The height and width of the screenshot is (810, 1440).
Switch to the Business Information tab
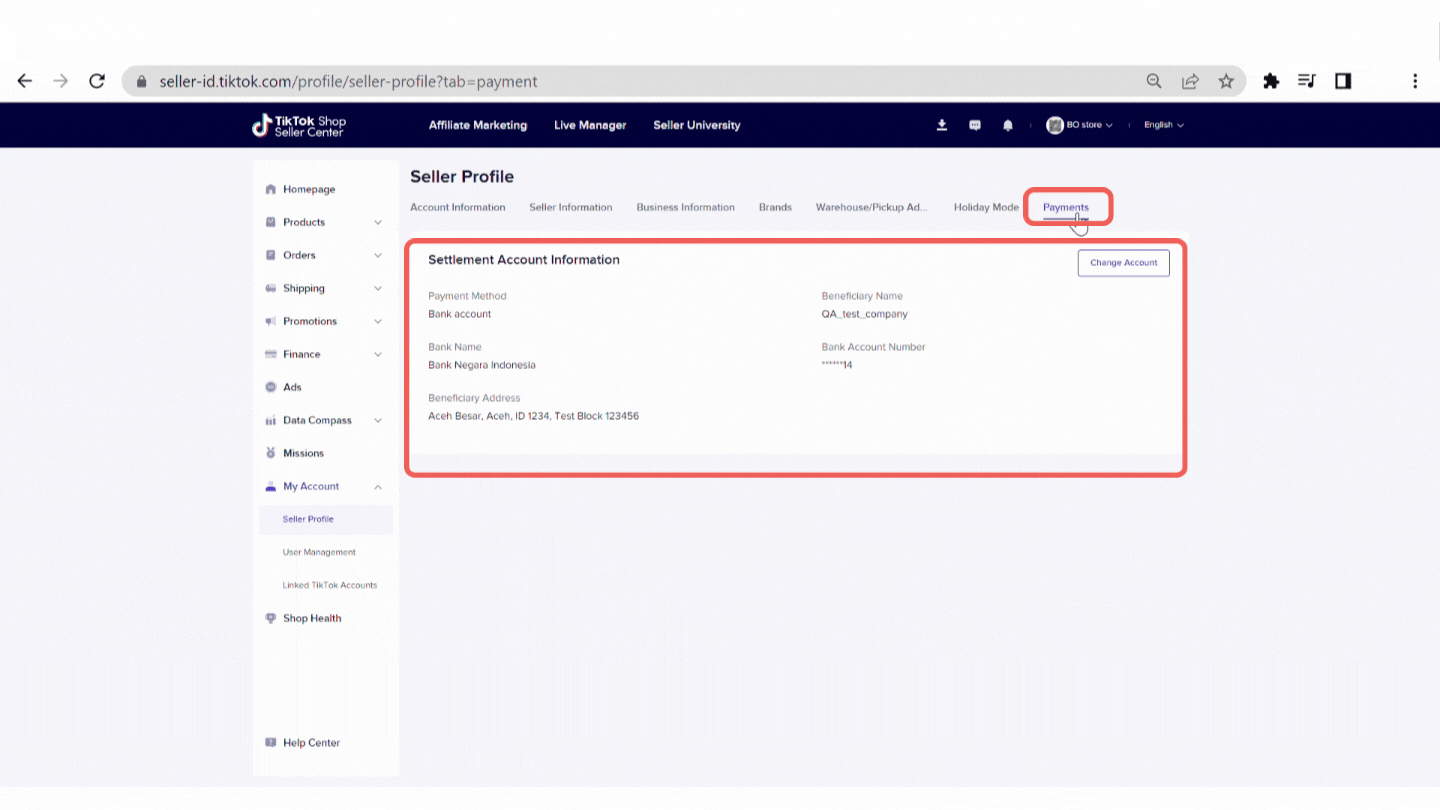point(685,207)
